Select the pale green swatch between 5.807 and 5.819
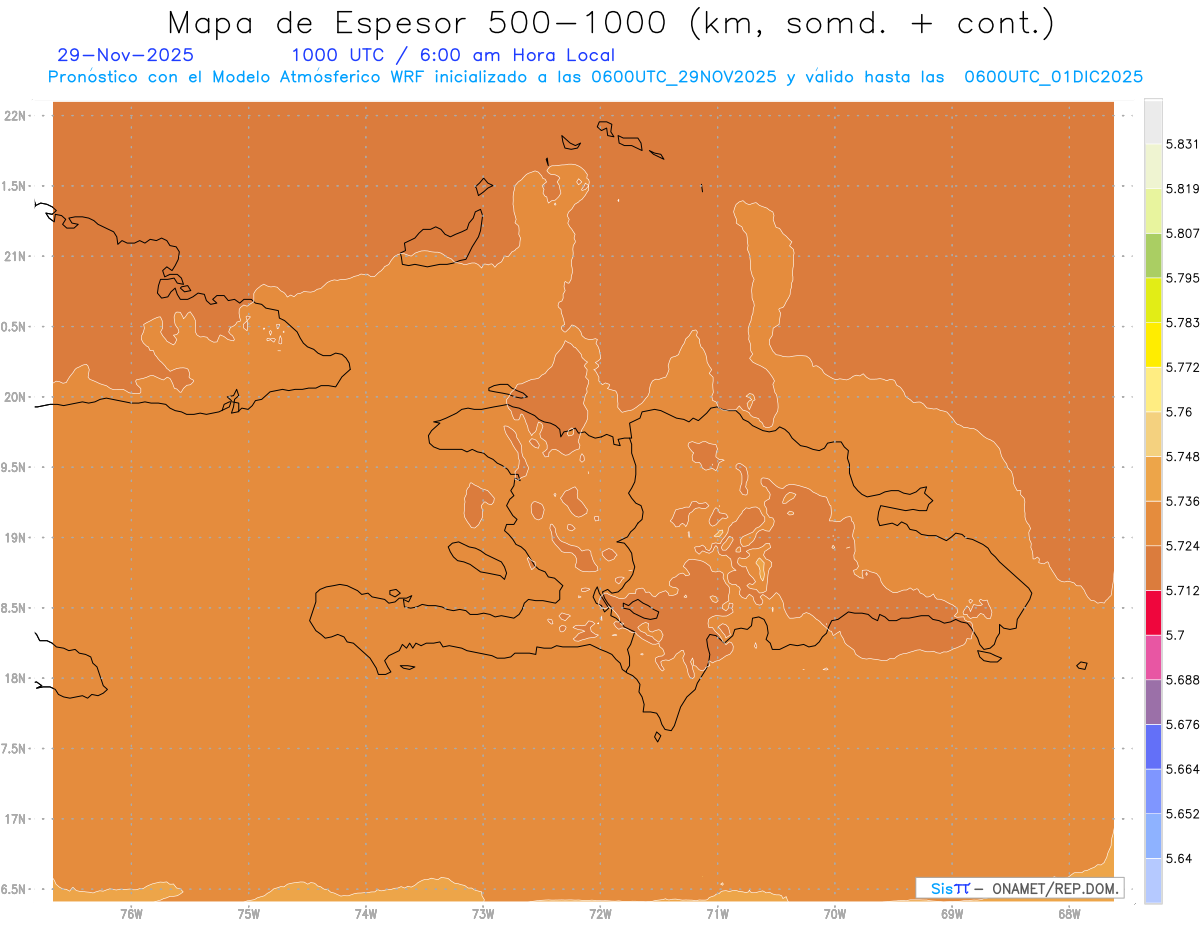 coord(1153,210)
